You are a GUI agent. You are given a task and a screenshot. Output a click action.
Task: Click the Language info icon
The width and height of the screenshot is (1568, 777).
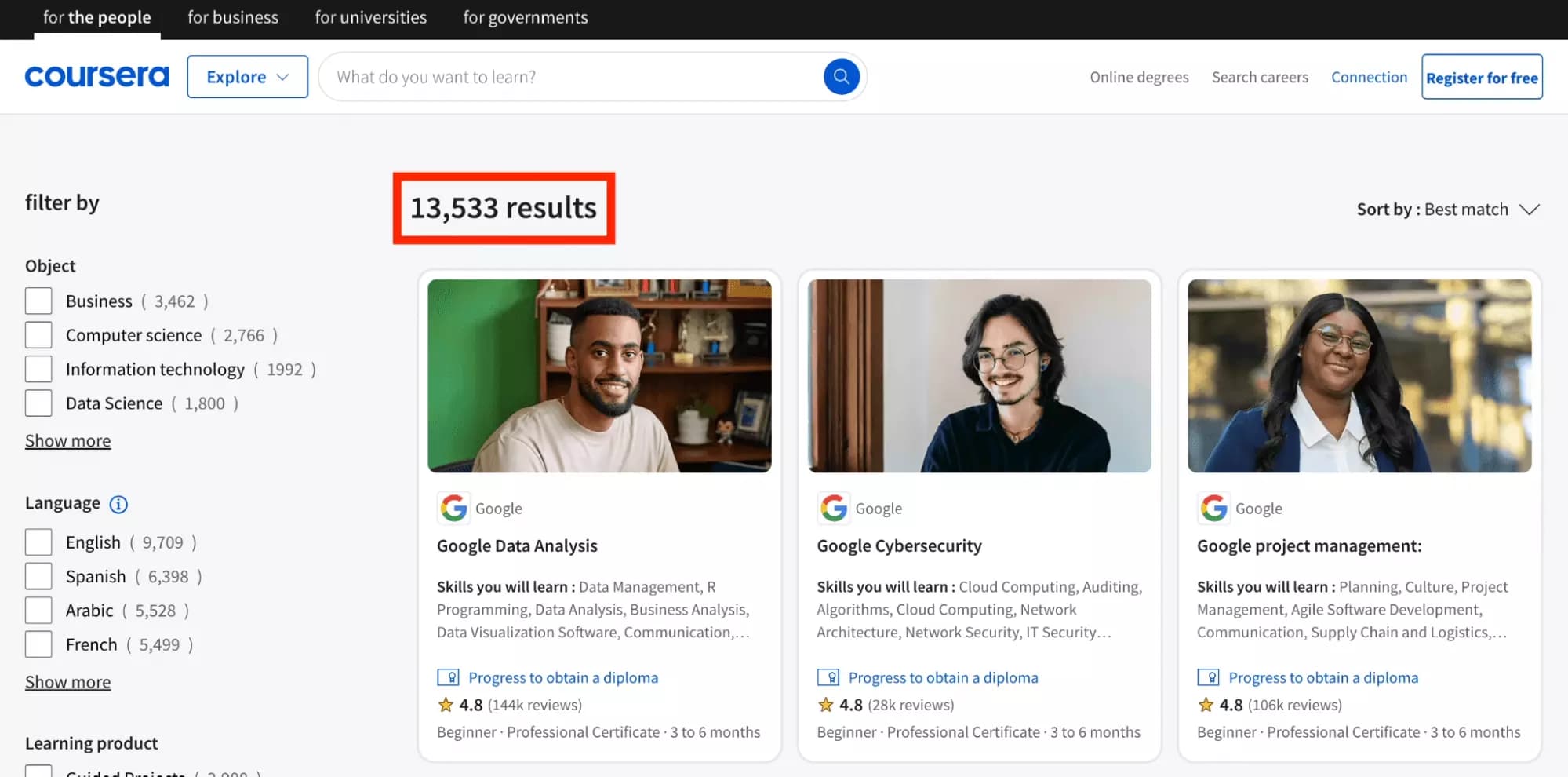pos(118,504)
